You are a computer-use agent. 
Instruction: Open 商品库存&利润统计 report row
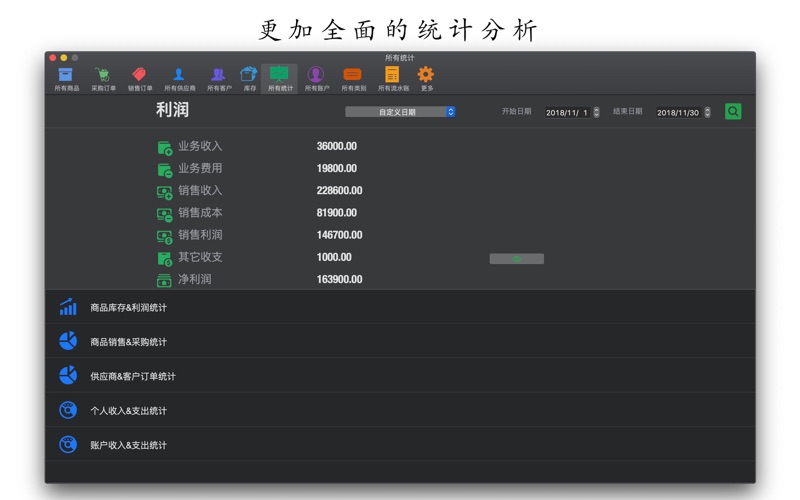click(x=400, y=308)
